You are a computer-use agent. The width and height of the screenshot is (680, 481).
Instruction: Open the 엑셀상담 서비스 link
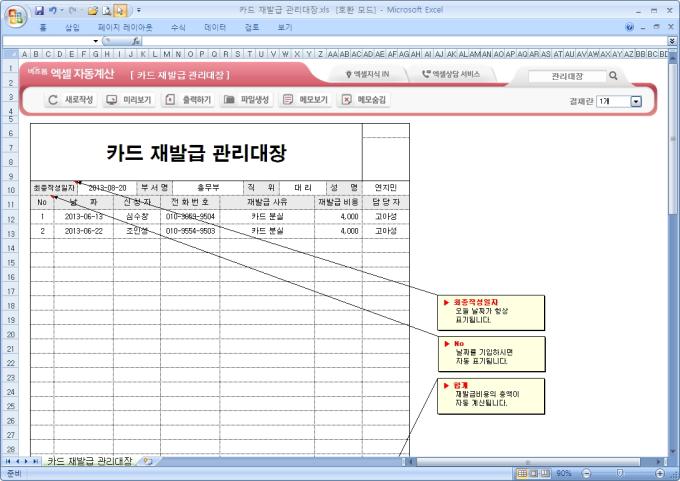(x=451, y=74)
